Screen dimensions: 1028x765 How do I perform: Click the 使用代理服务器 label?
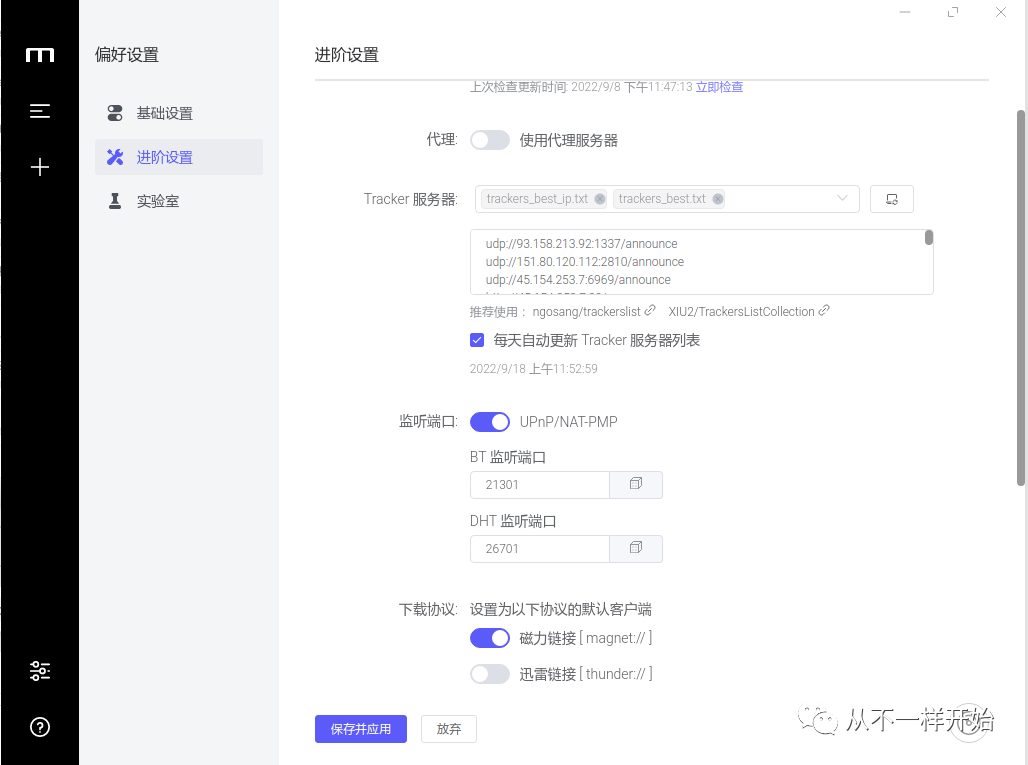(568, 140)
